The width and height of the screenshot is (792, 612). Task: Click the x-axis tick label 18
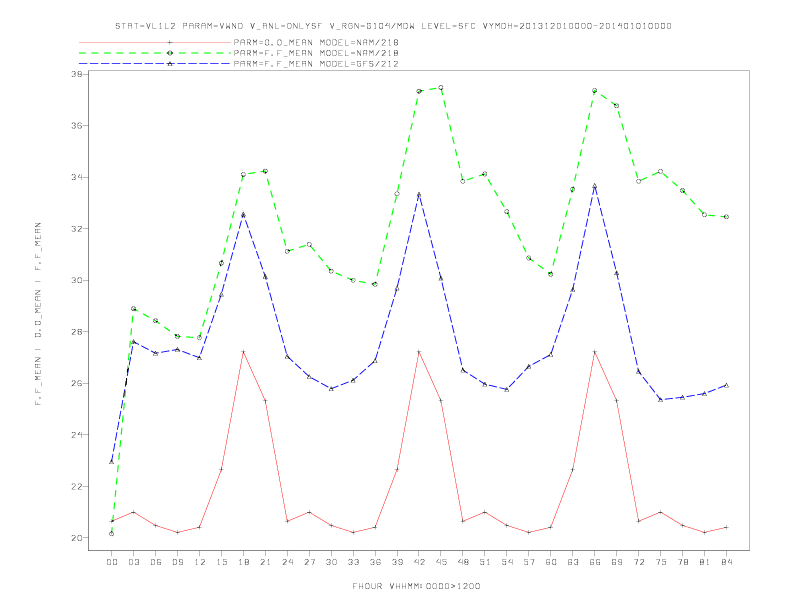click(243, 562)
